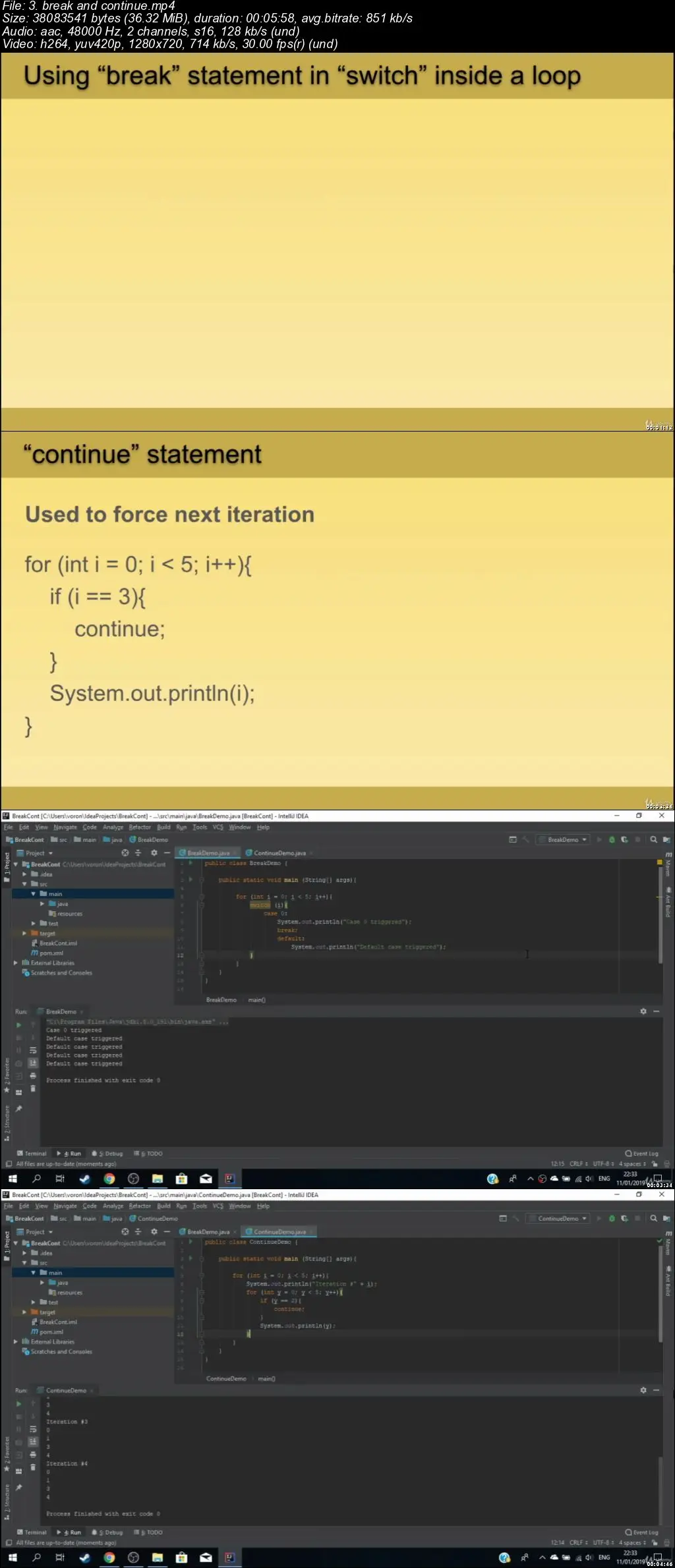Toggle scroll-to-end icon in the BreakDemo Run panel

33,1063
